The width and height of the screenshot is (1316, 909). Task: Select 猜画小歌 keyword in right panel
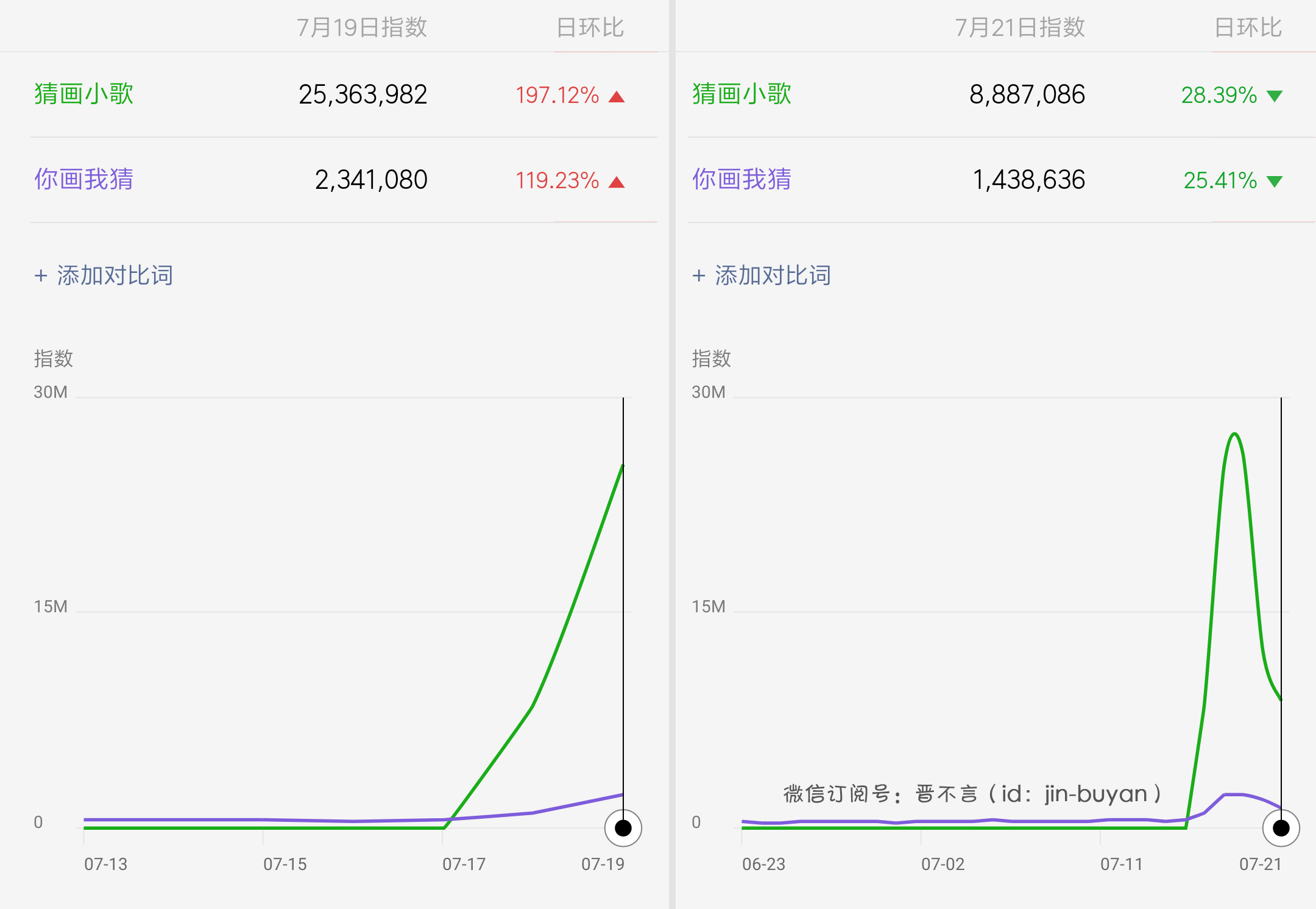point(742,94)
